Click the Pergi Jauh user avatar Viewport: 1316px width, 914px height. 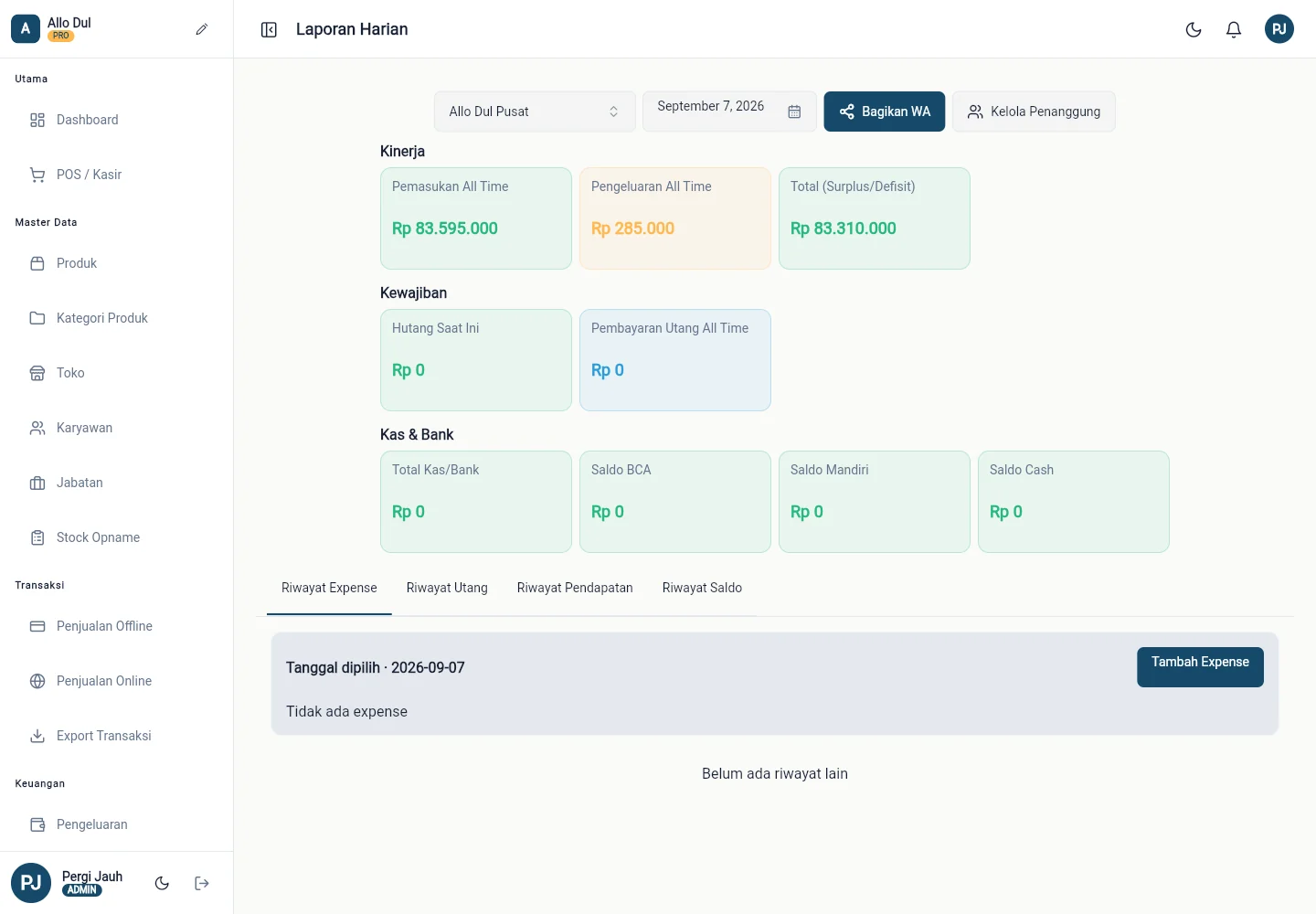[31, 883]
